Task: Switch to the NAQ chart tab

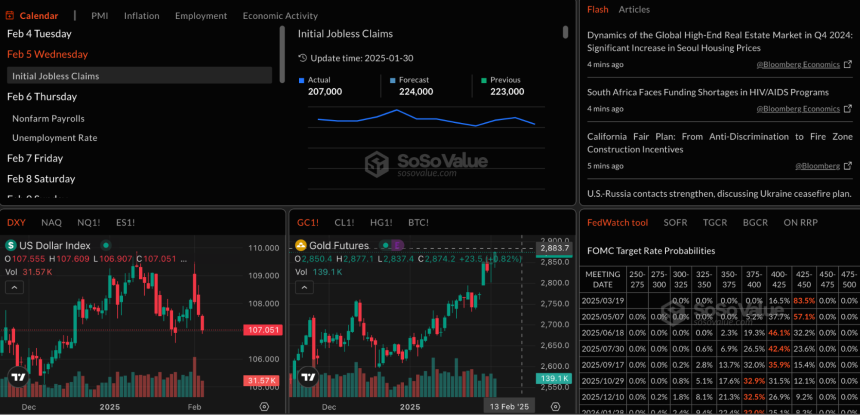Action: pyautogui.click(x=52, y=223)
